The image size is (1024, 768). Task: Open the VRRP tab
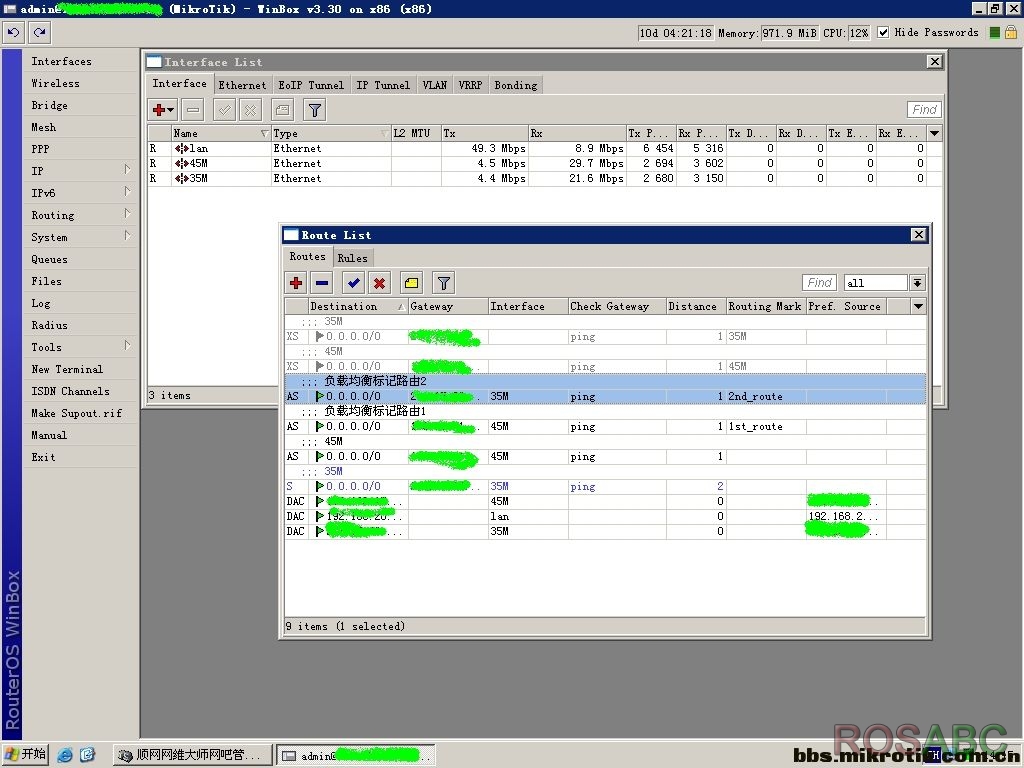click(x=470, y=85)
